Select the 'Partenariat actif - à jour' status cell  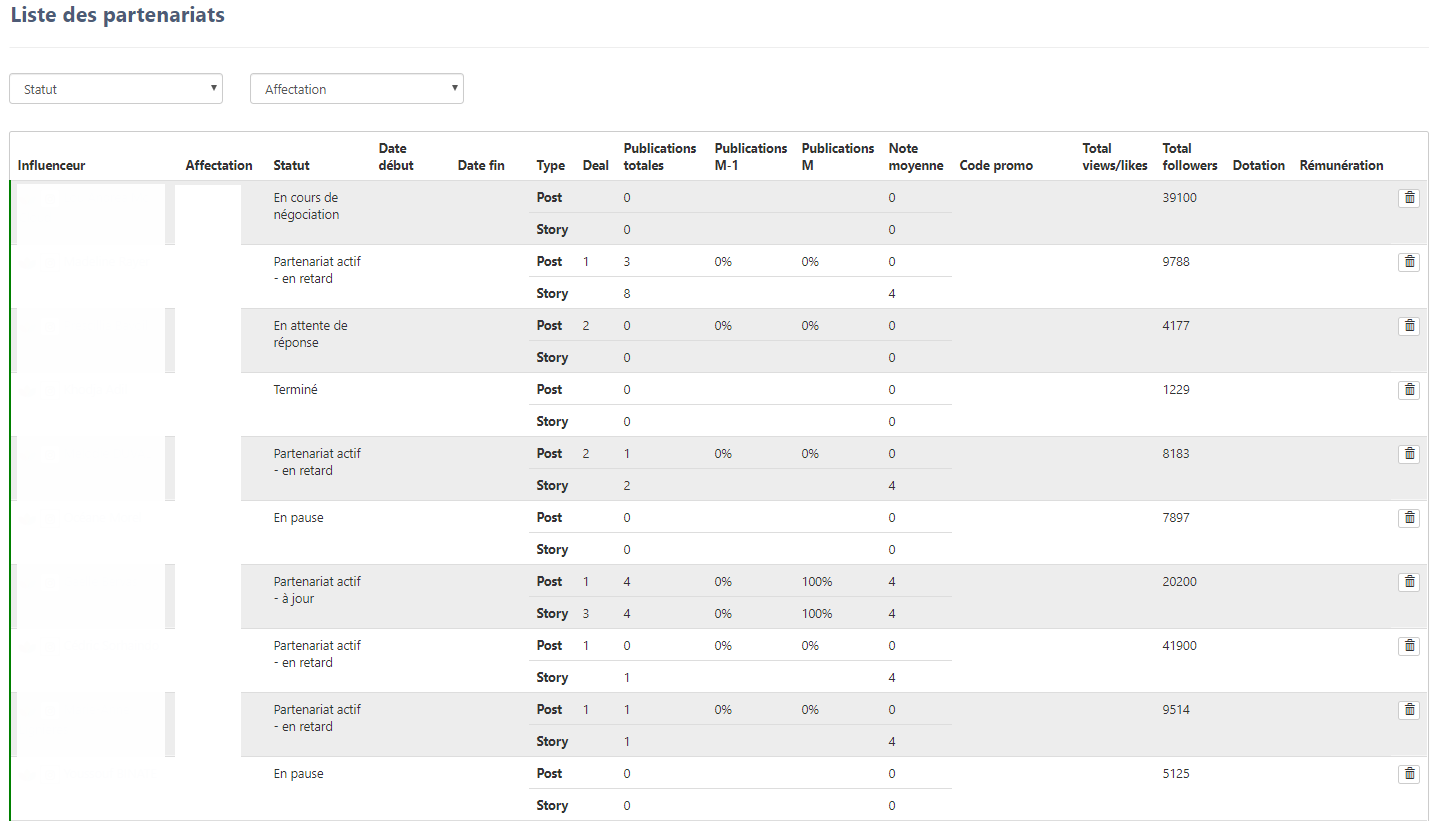317,590
